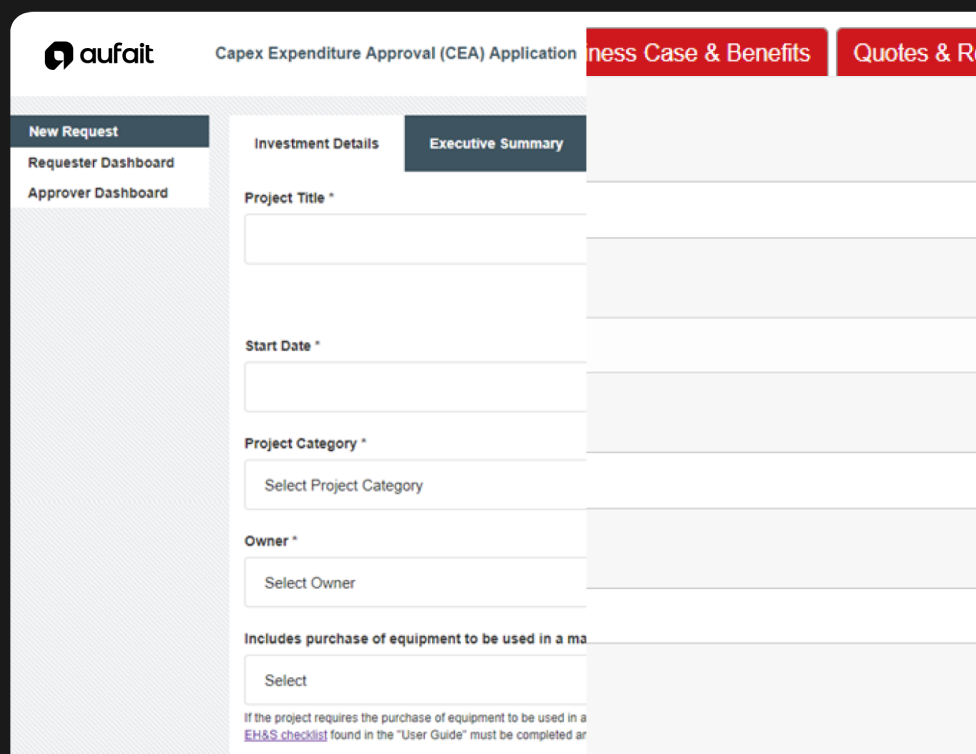Expand the equipment purchase Select dropdown

pyautogui.click(x=414, y=680)
